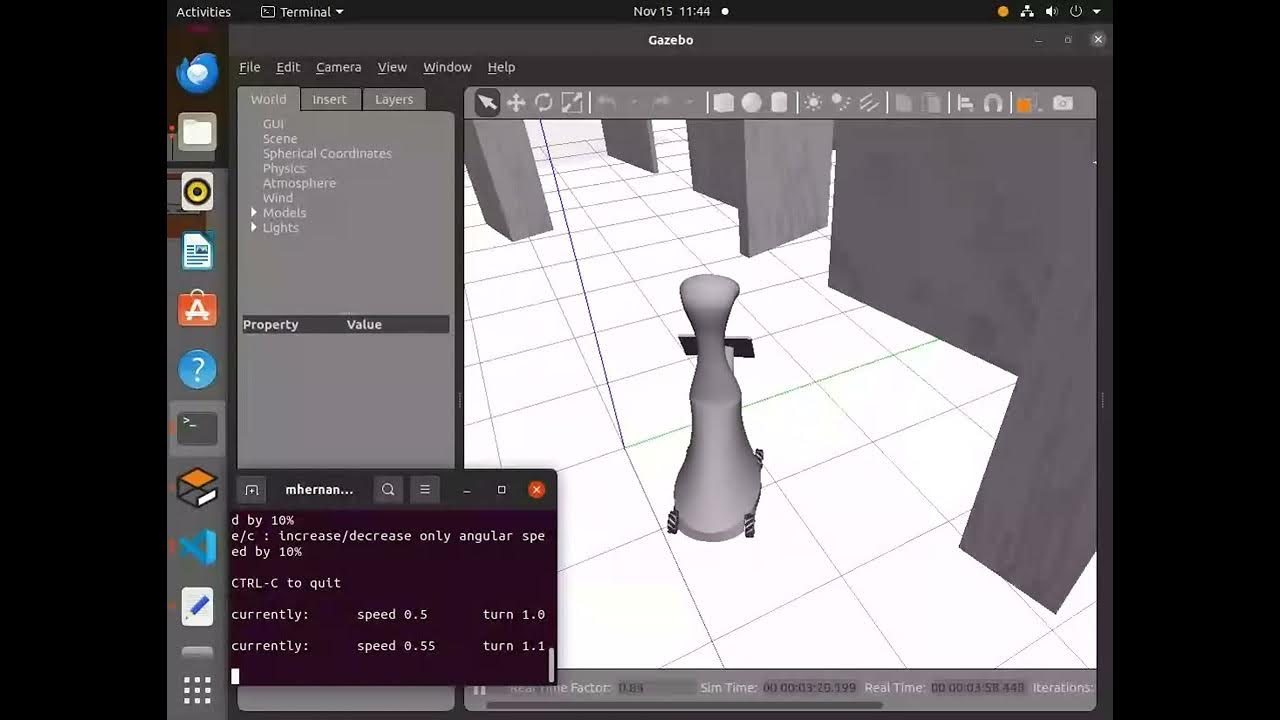Image resolution: width=1280 pixels, height=720 pixels.
Task: Insert a sphere shape
Action: point(751,103)
